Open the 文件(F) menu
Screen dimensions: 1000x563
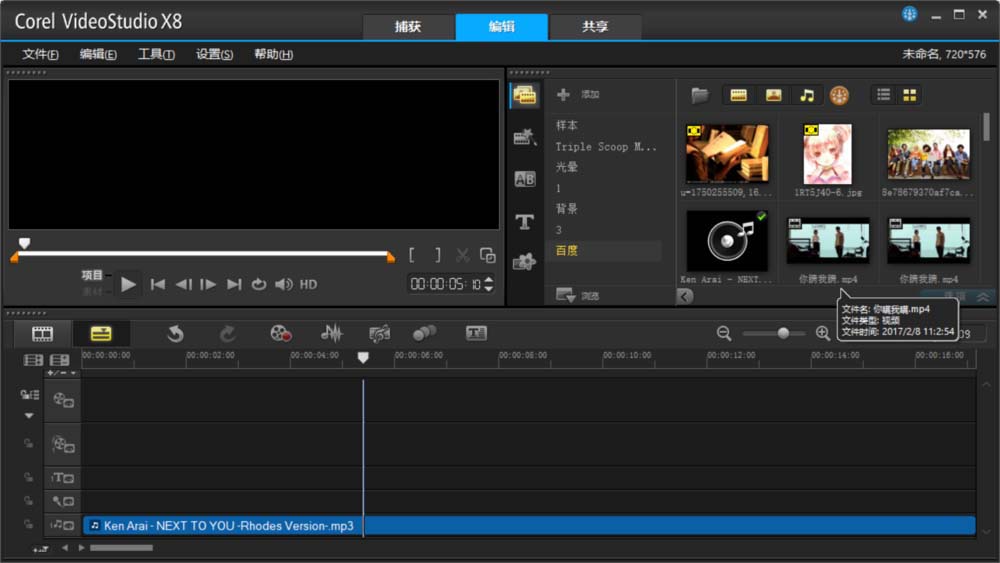point(40,54)
